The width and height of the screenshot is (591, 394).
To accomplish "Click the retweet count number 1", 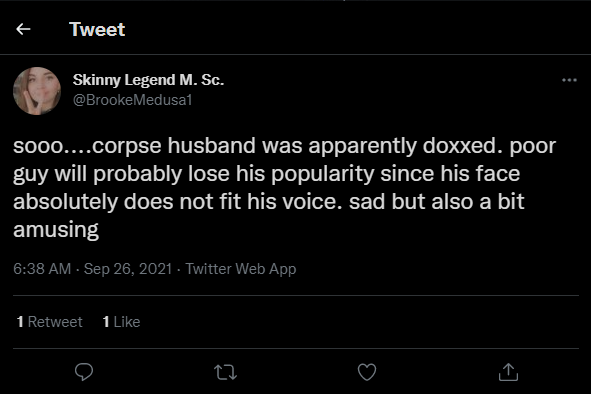I will pos(20,322).
